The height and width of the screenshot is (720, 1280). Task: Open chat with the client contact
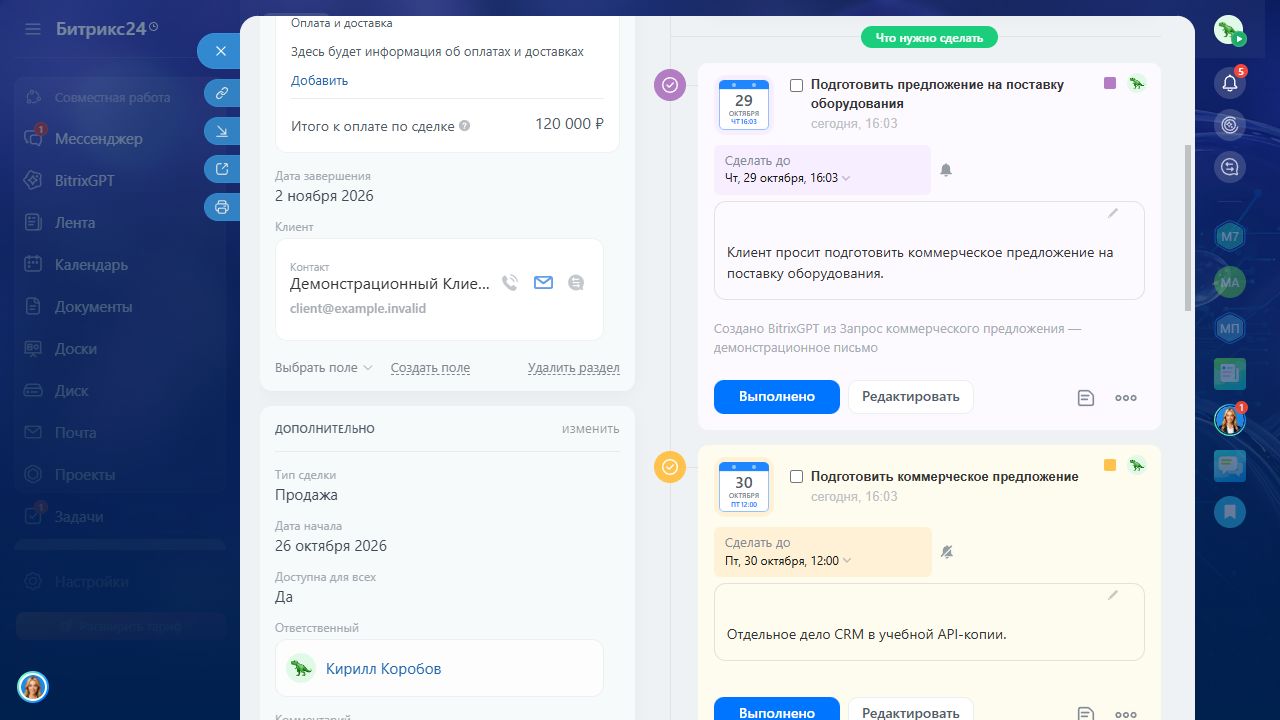pyautogui.click(x=576, y=283)
